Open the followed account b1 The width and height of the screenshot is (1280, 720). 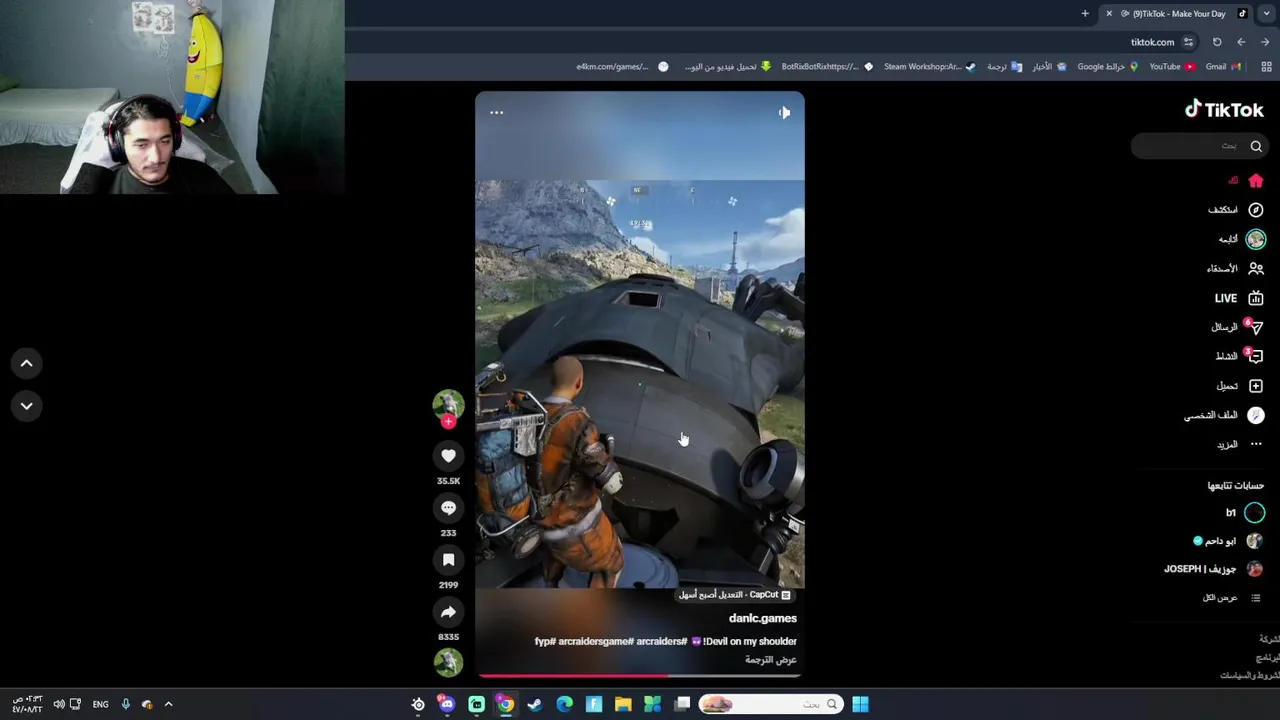pyautogui.click(x=1244, y=513)
